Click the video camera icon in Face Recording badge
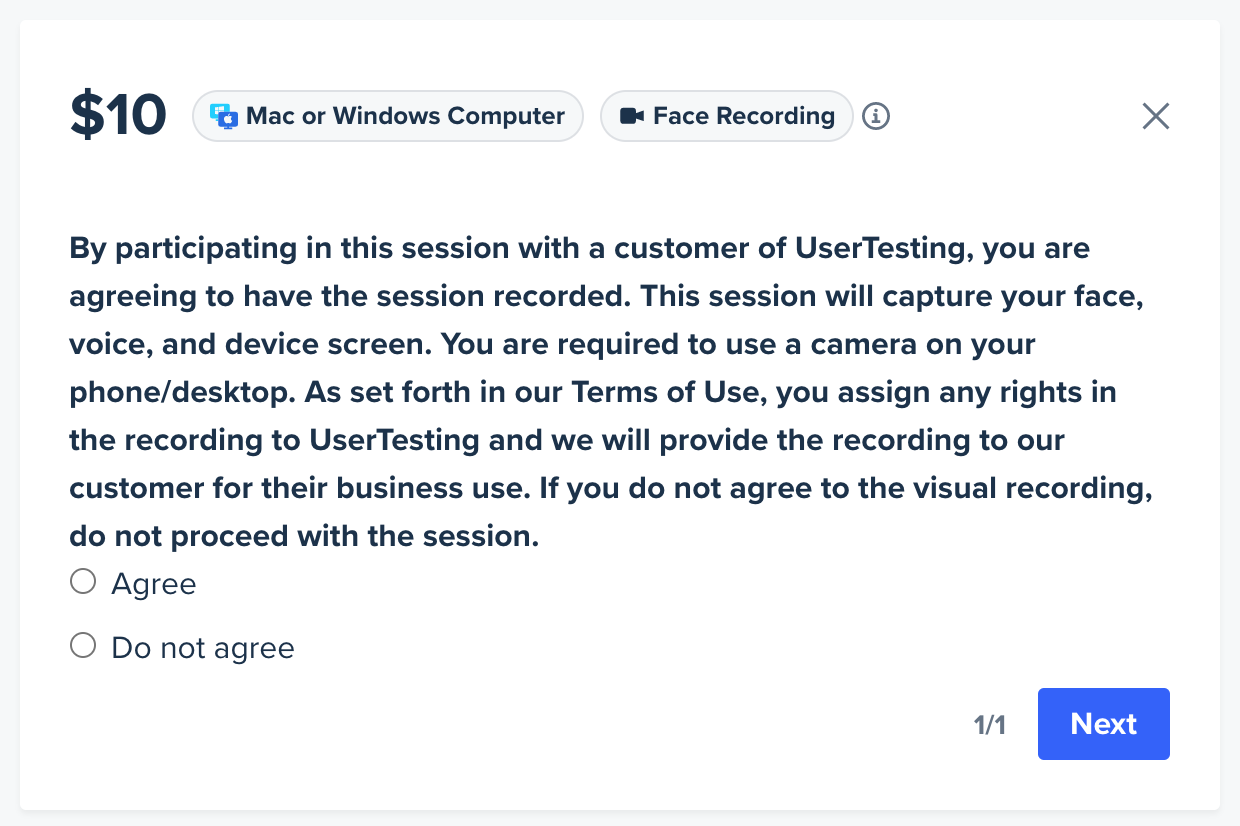 tap(631, 116)
